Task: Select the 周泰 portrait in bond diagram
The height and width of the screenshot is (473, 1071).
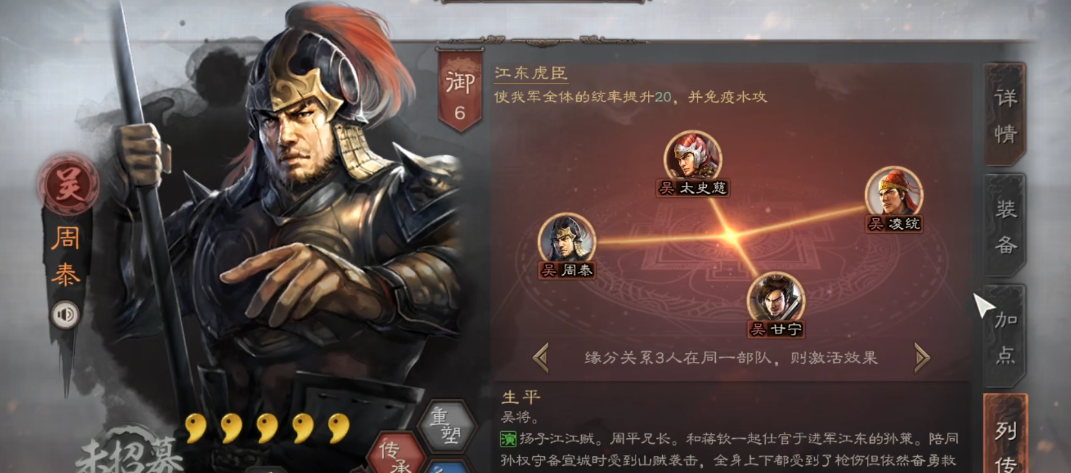Action: (x=567, y=239)
